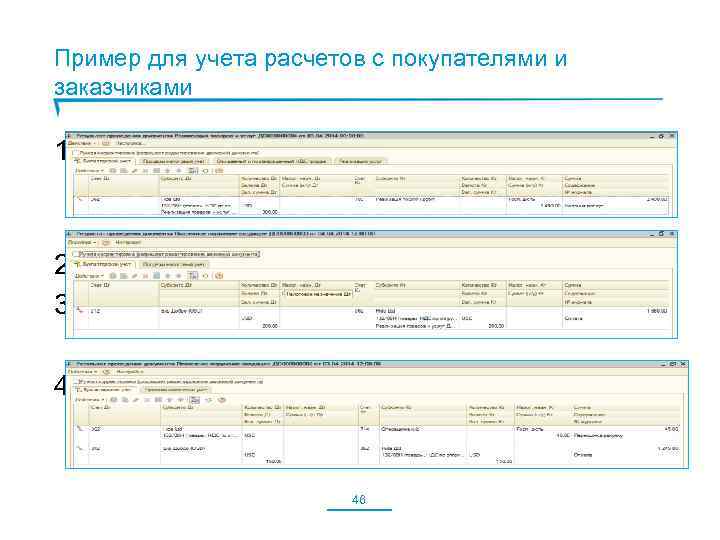Click last orange icon in top window toolbar
The width and height of the screenshot is (720, 540).
[219, 171]
